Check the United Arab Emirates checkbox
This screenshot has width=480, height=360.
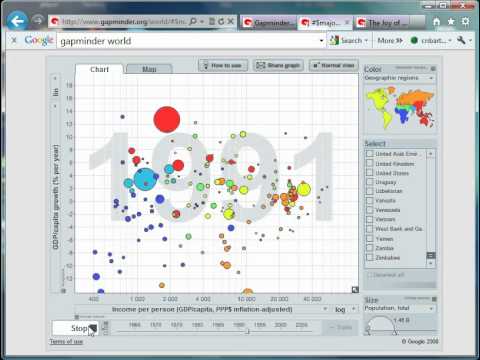click(369, 154)
